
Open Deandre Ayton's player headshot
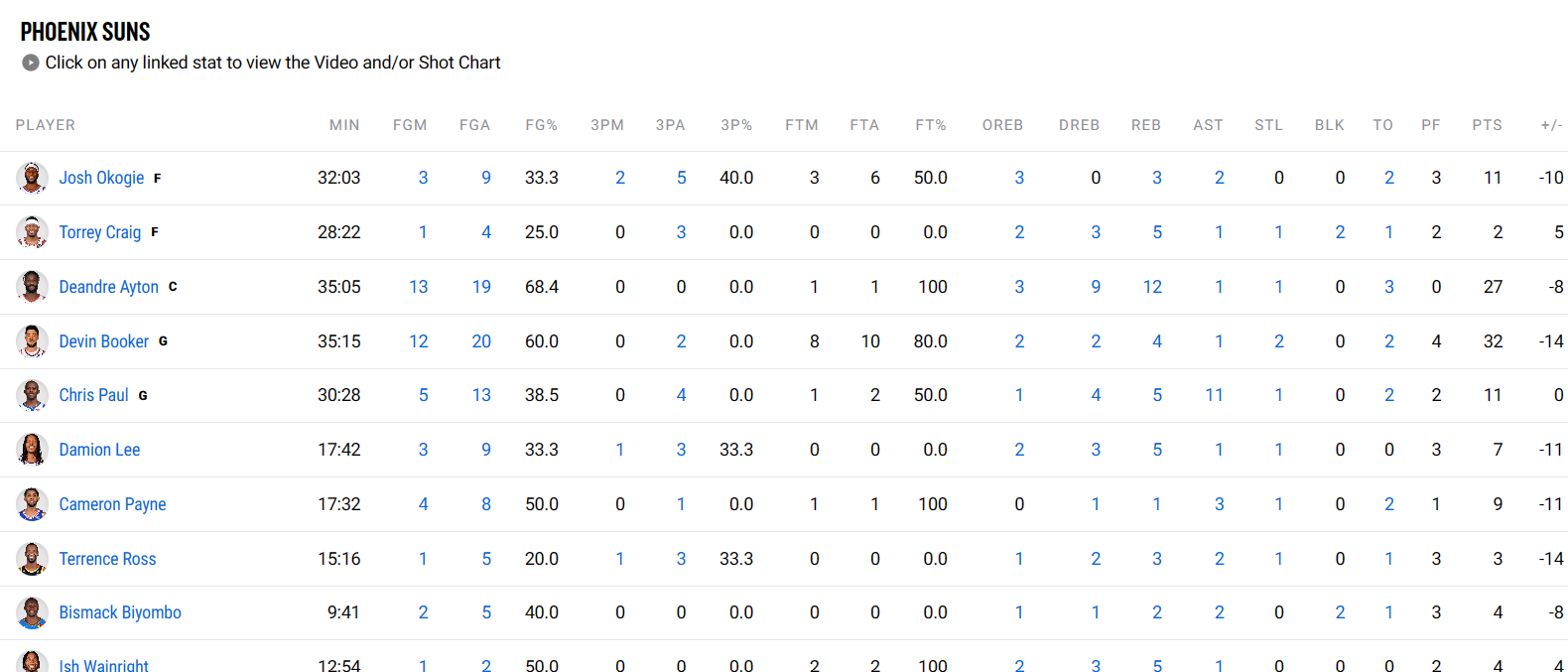click(32, 287)
